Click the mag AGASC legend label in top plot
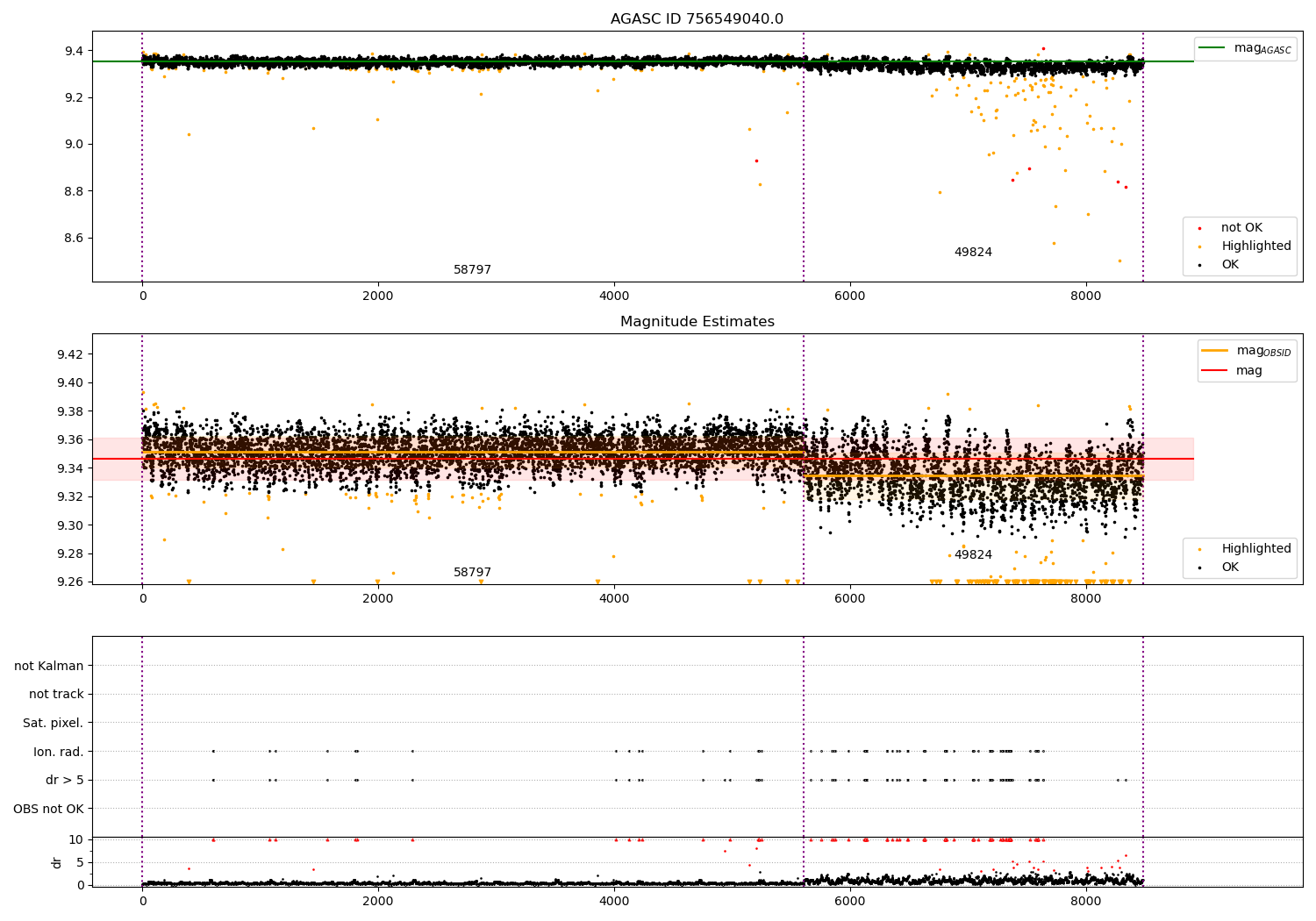The image size is (1316, 921). [x=1262, y=48]
